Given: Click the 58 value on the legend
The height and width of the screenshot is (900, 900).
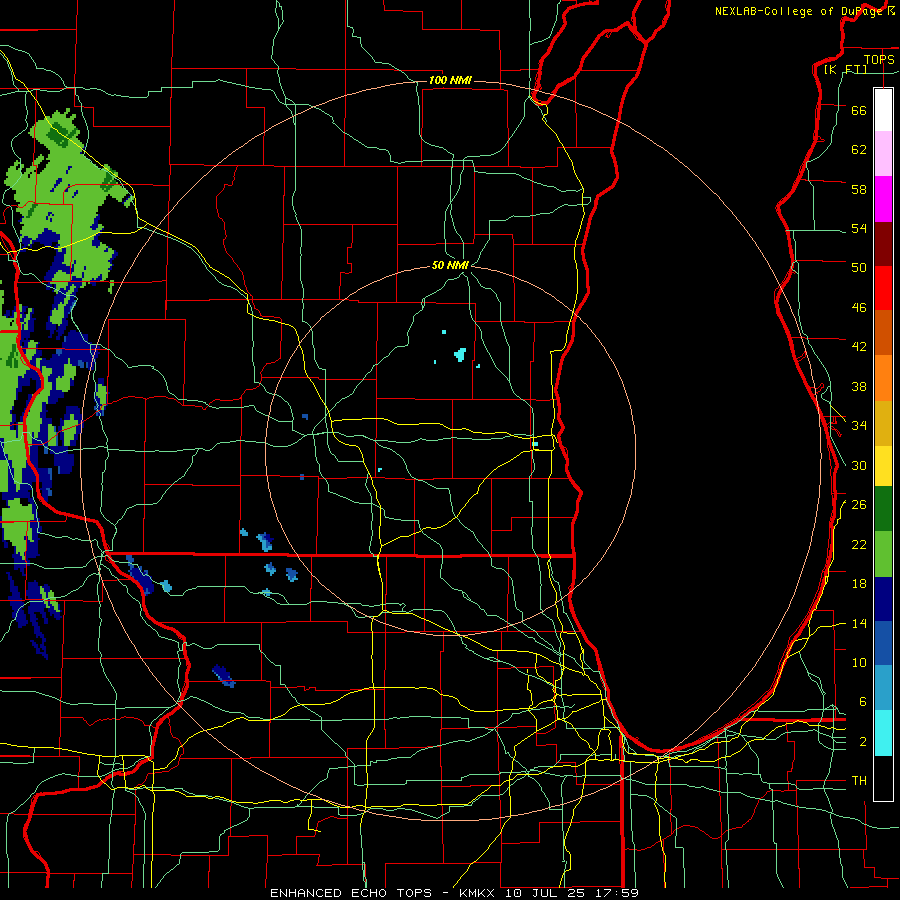Looking at the screenshot, I should (x=859, y=189).
